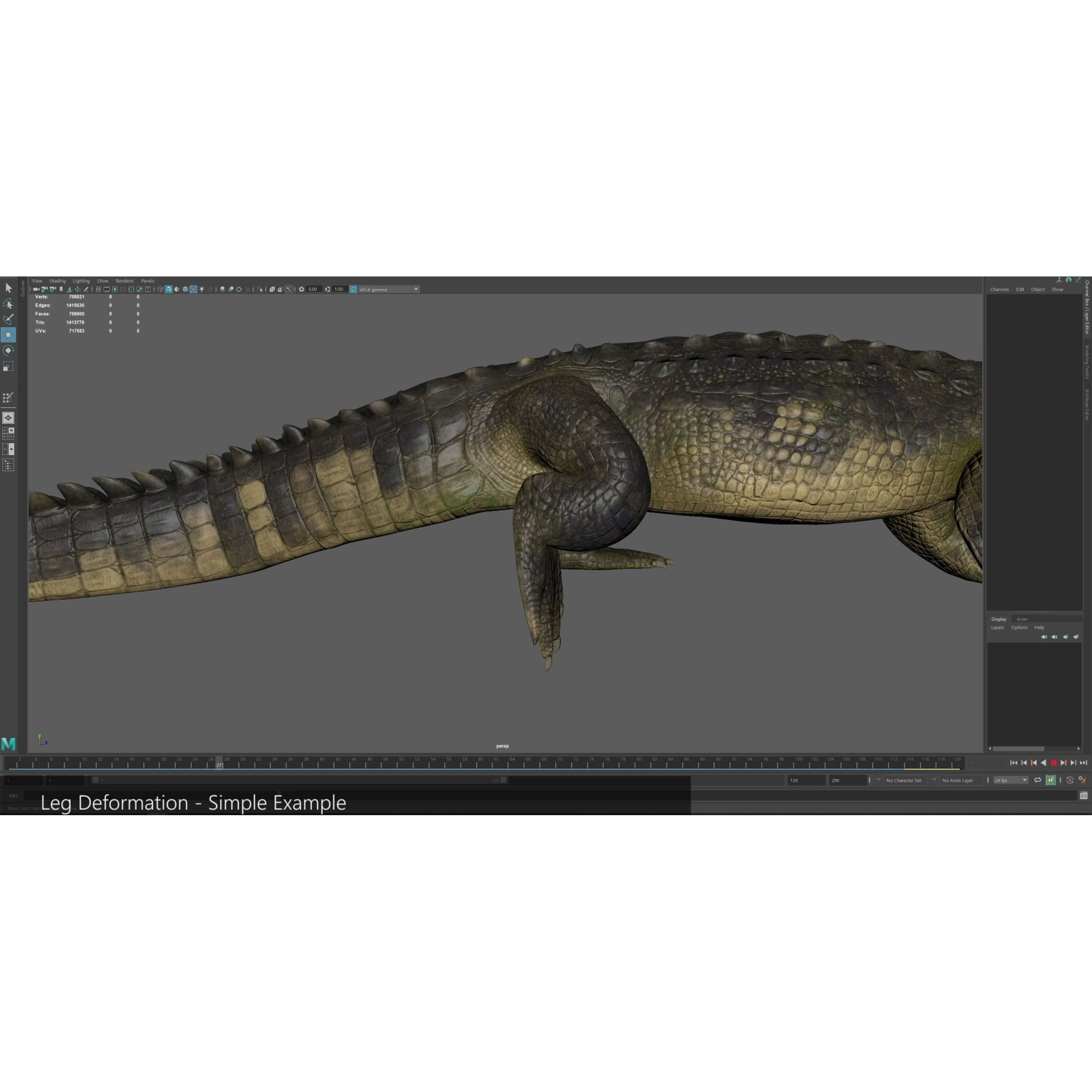The height and width of the screenshot is (1092, 1092).
Task: Step back one key
Action: 1034,763
